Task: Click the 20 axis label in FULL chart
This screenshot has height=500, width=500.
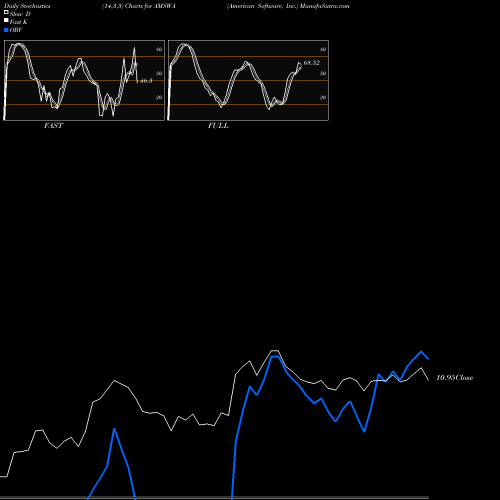Action: pyautogui.click(x=323, y=98)
